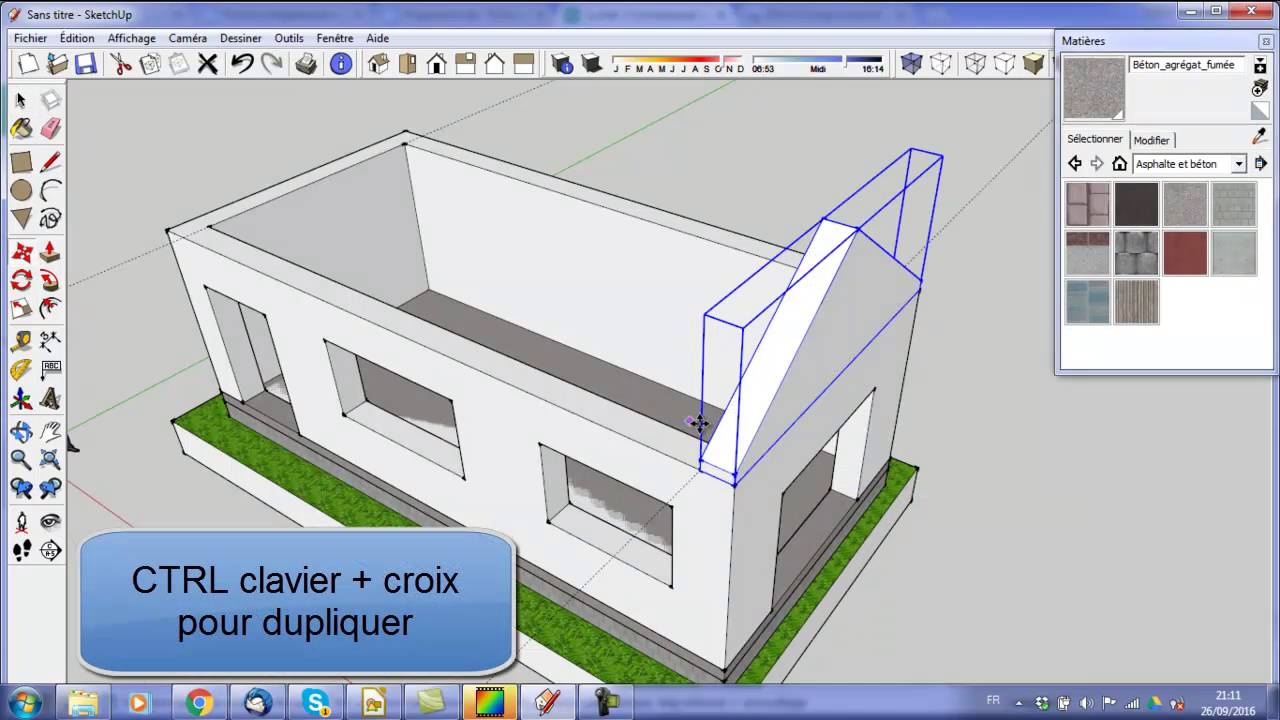Select the Scale tool

21,309
